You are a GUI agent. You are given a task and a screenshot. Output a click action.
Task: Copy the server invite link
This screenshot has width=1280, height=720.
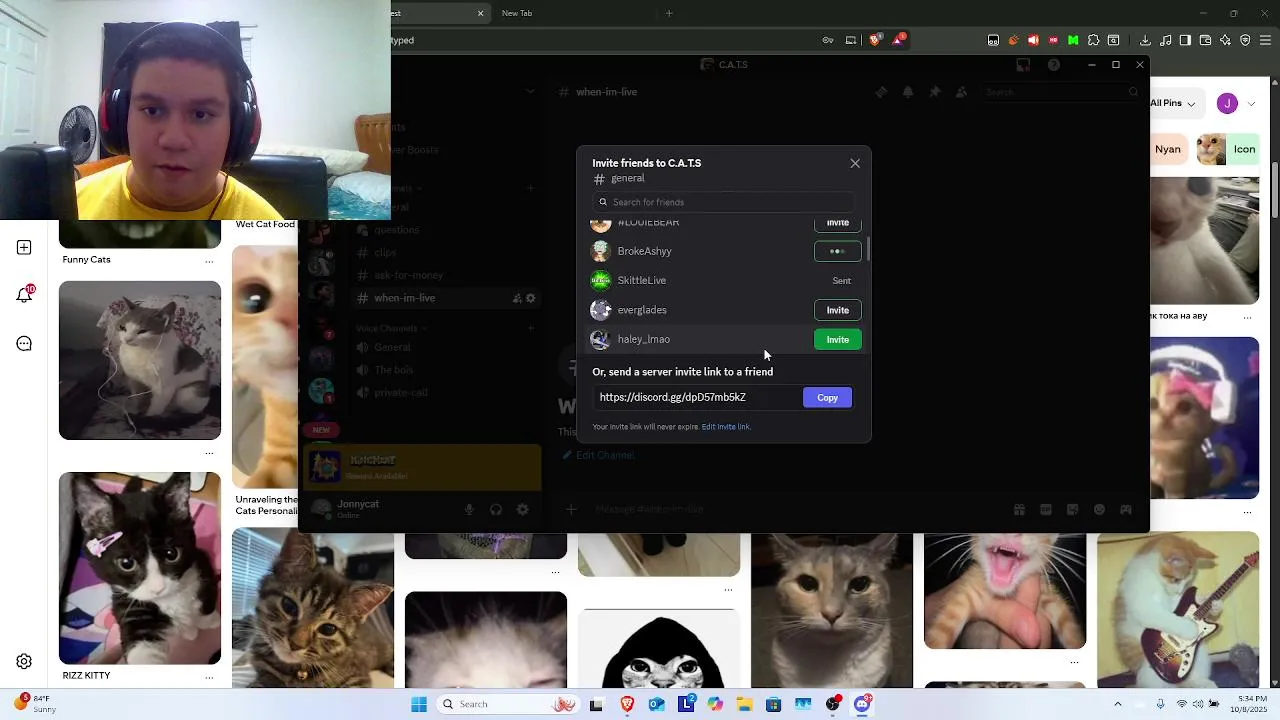(x=827, y=398)
